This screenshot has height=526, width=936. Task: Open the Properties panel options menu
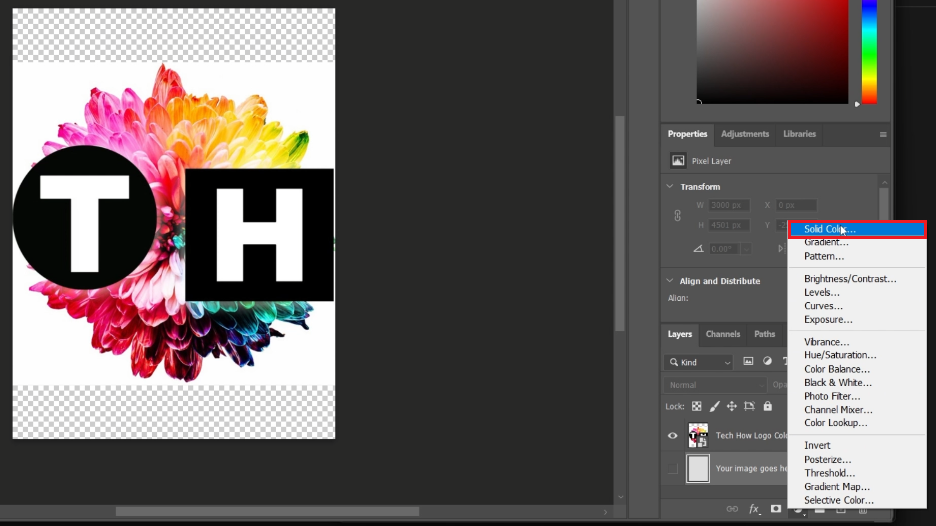[x=883, y=134]
